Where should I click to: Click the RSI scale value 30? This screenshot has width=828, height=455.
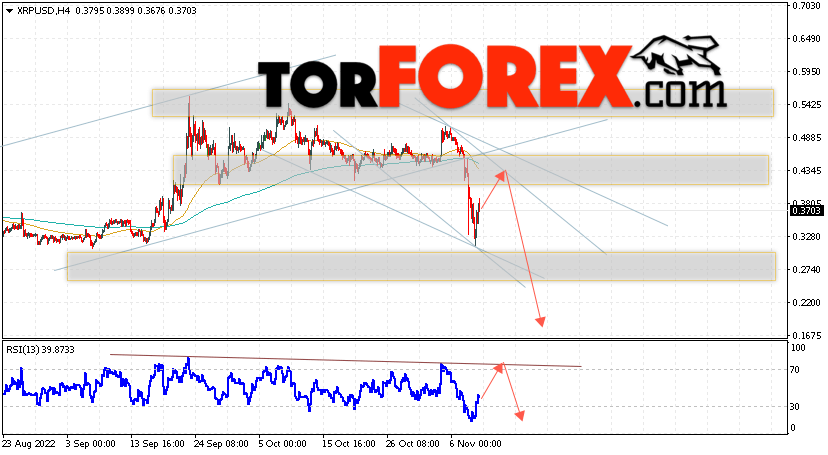pos(796,406)
